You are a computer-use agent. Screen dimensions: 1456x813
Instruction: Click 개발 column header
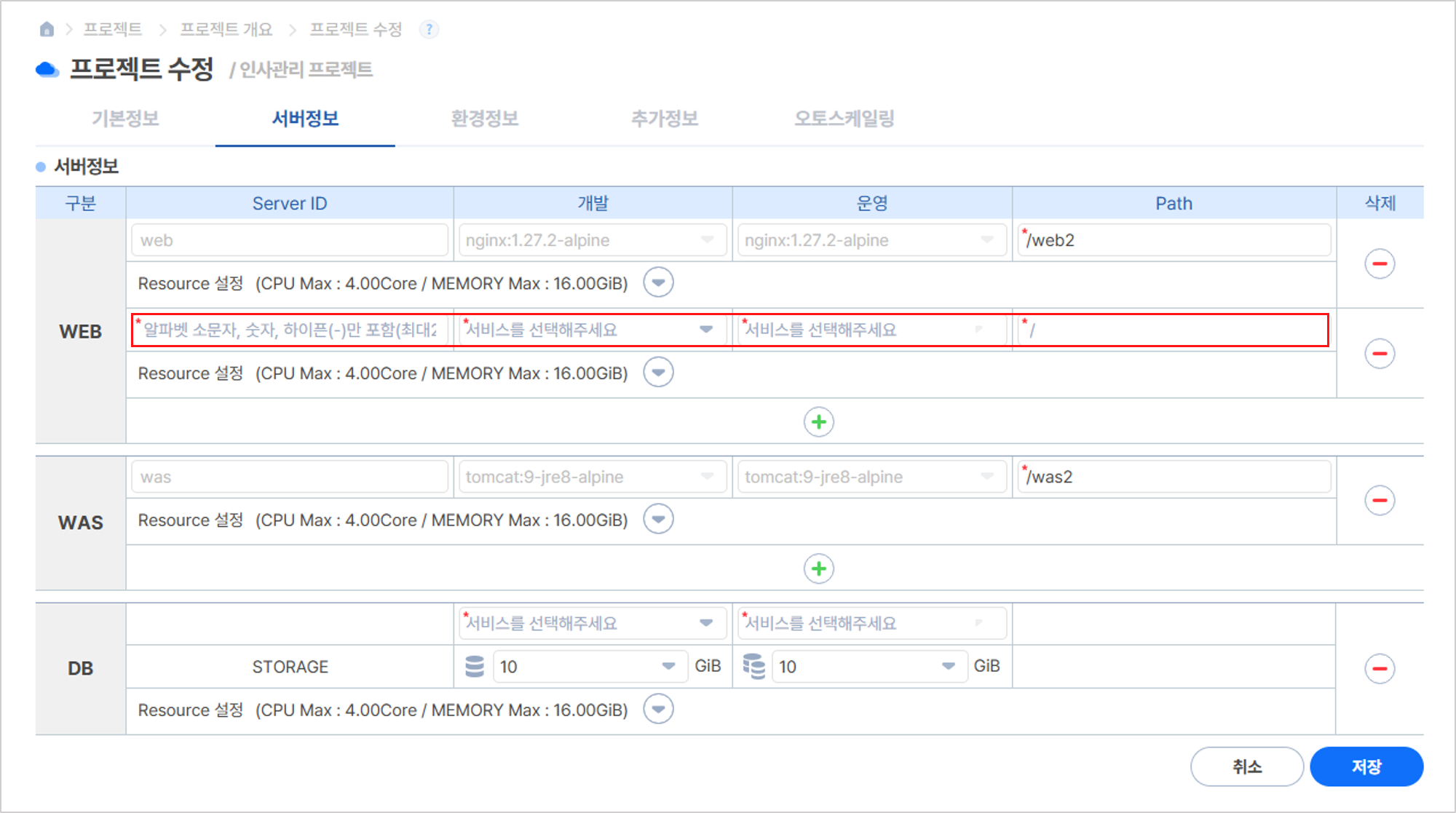[593, 203]
